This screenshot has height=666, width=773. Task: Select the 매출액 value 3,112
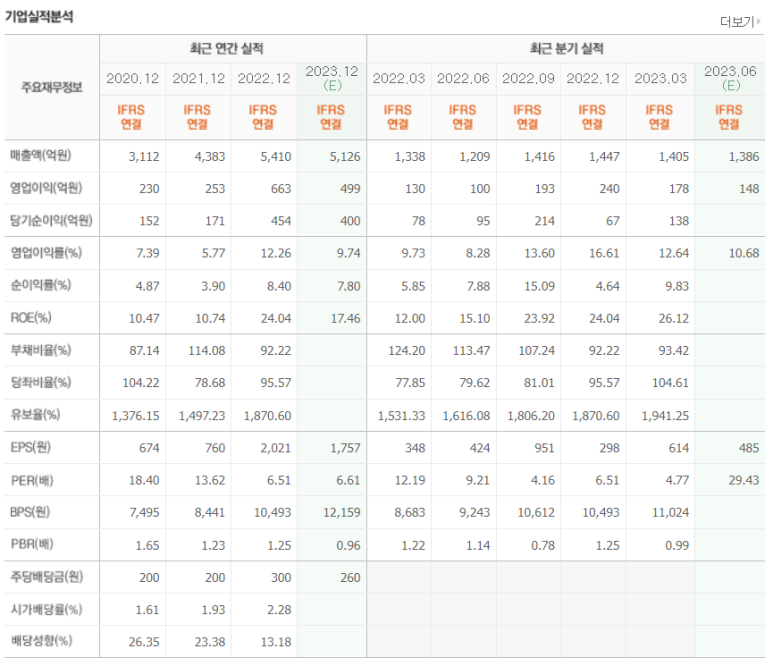pyautogui.click(x=144, y=157)
